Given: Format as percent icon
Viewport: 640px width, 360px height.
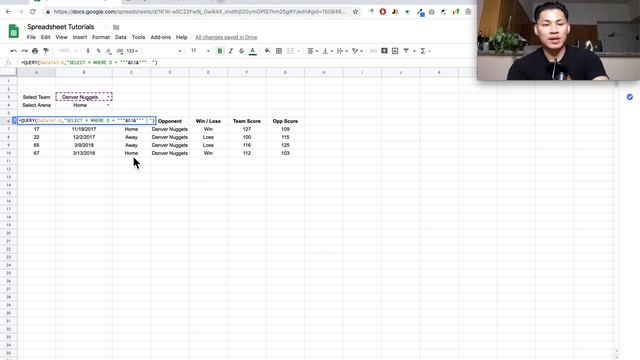Looking at the screenshot, I should click(x=98, y=51).
